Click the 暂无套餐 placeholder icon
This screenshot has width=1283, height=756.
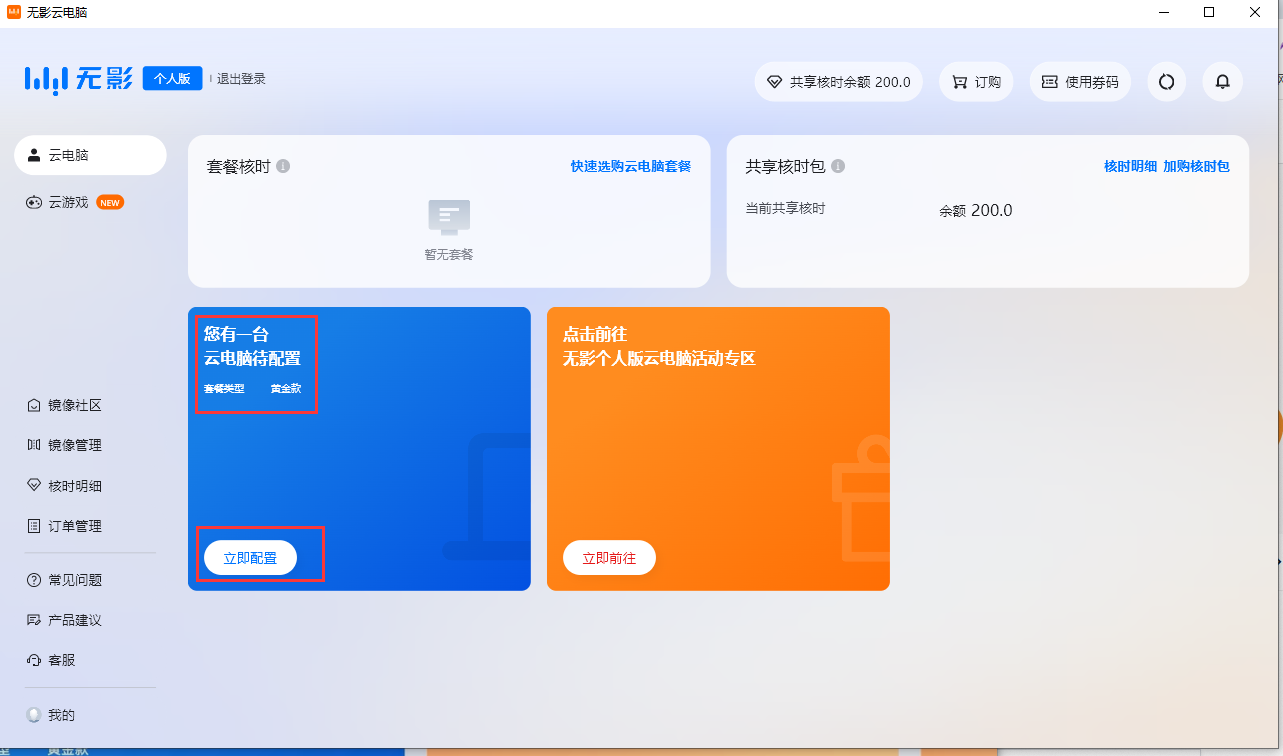click(449, 217)
